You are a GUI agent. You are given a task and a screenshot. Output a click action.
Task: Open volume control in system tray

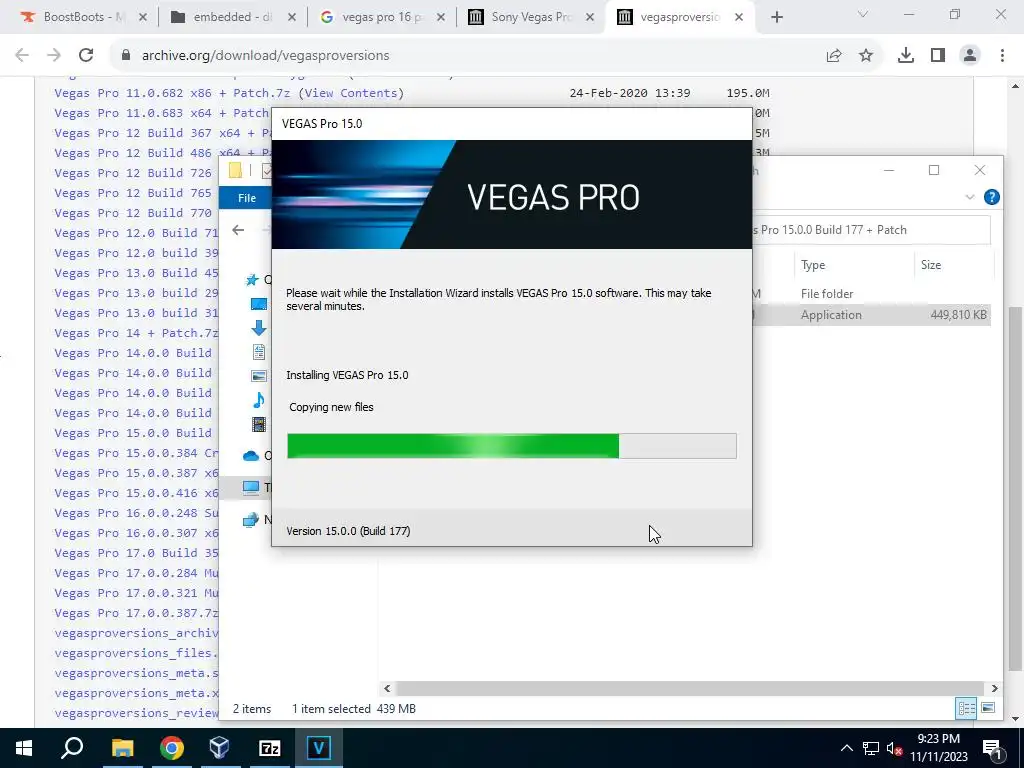click(895, 748)
